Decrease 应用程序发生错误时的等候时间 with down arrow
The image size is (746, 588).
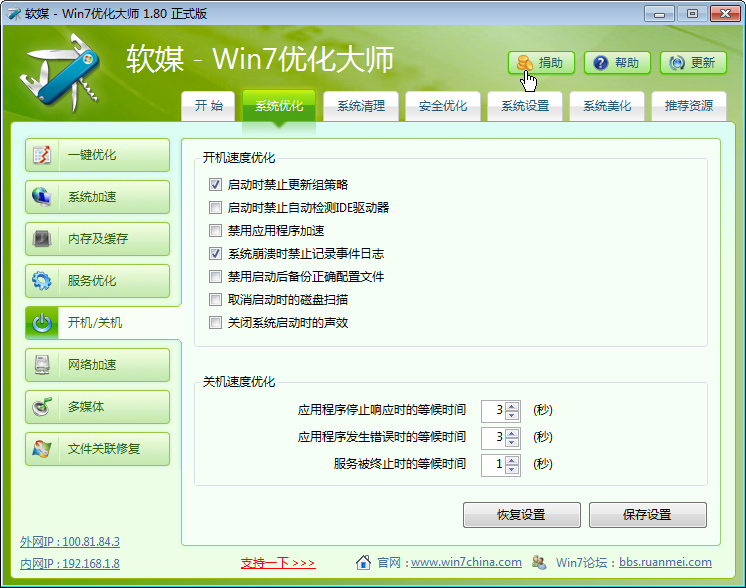point(512,442)
